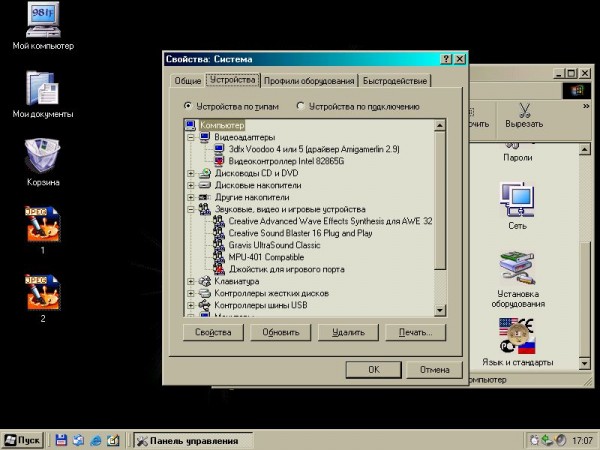The width and height of the screenshot is (600, 450).
Task: Click the Пароли icon in Control Panel
Action: (517, 147)
